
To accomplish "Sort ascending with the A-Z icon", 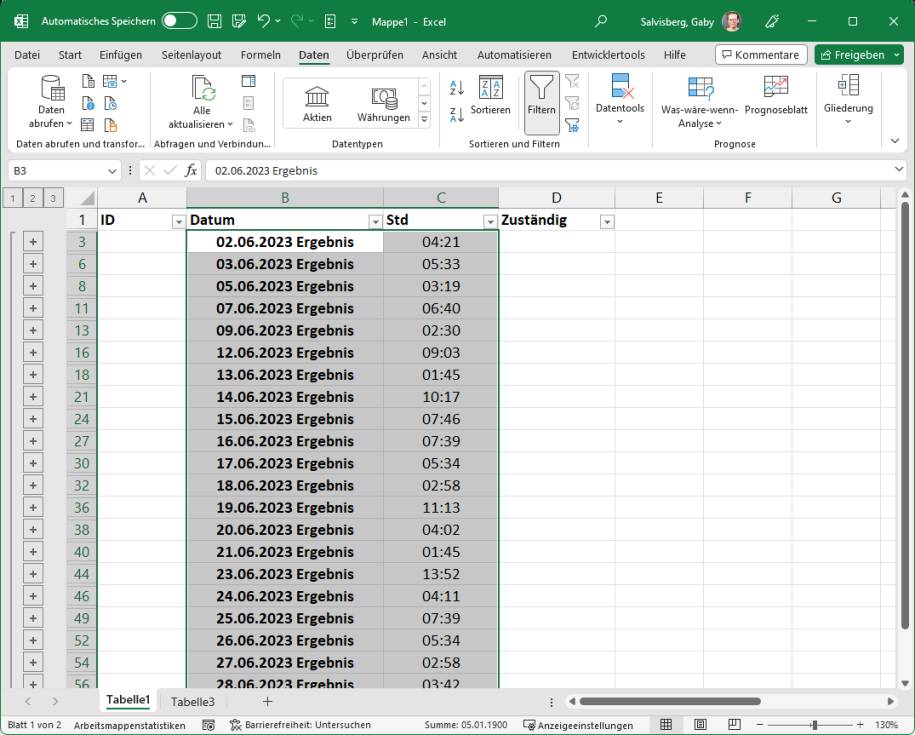I will click(457, 88).
